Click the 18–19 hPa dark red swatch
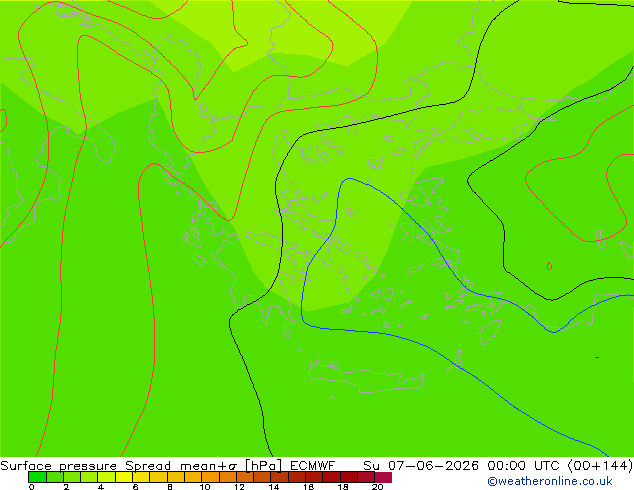The image size is (634, 490). click(x=349, y=477)
